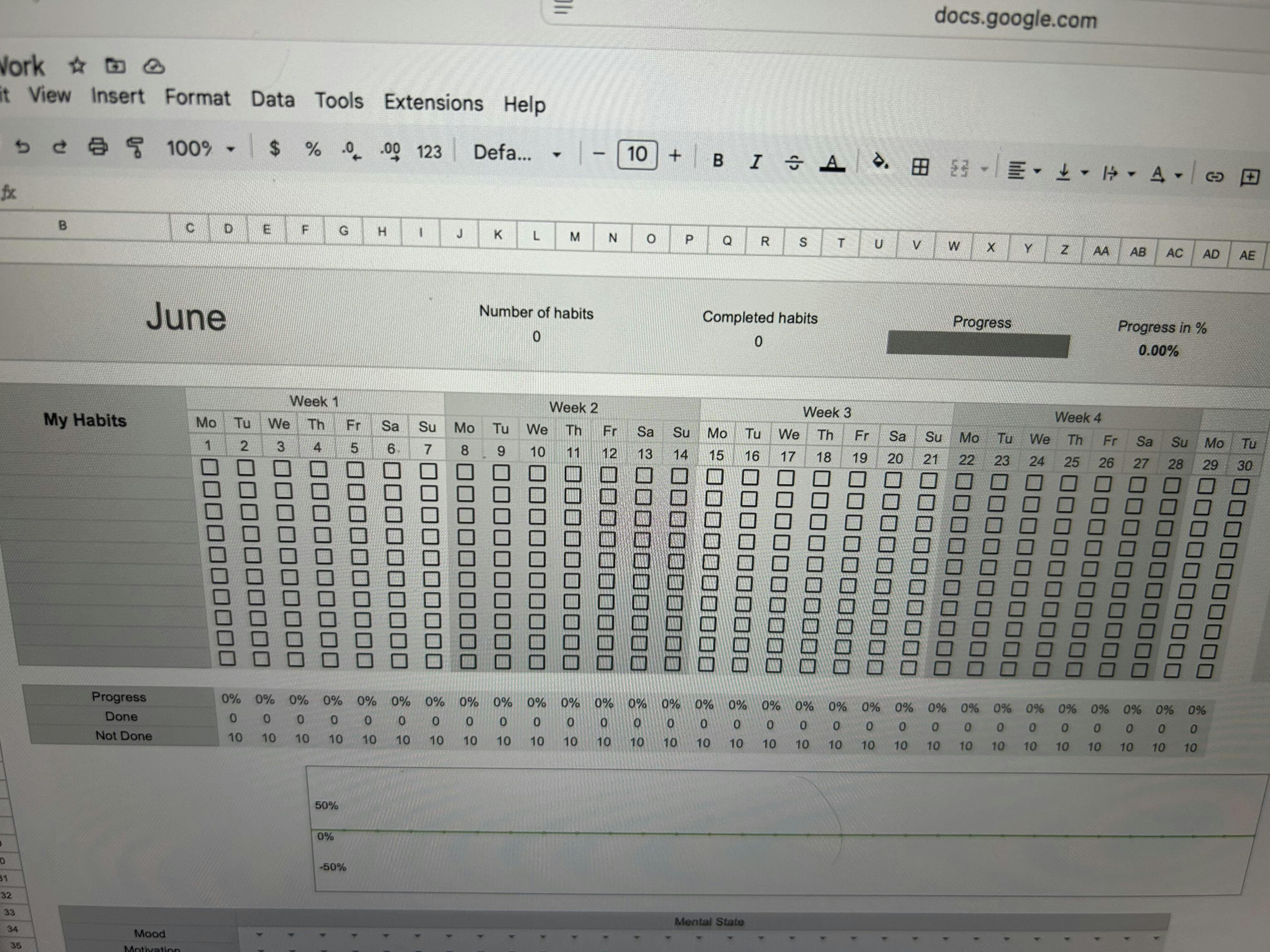Screen dimensions: 1270x952
Task: Click the currency format $ button
Action: tap(275, 149)
